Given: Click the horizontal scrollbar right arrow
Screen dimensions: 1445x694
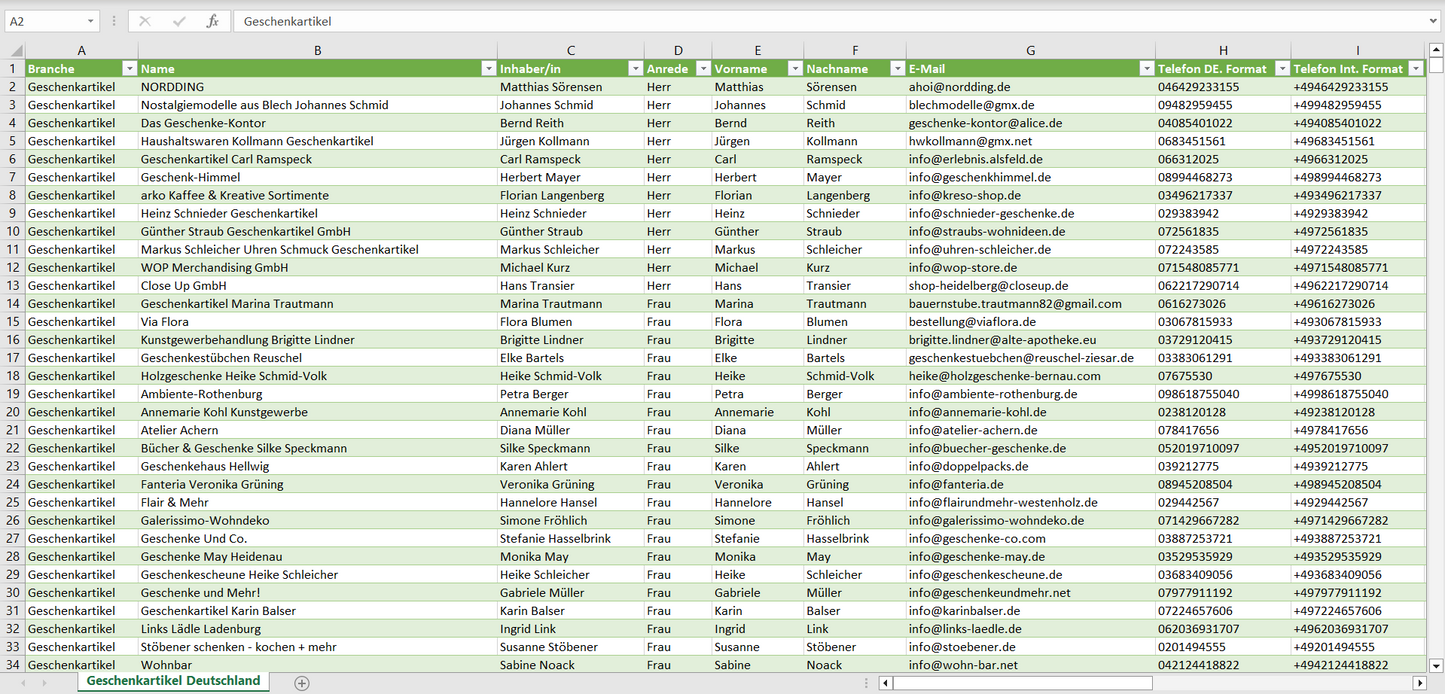Looking at the screenshot, I should click(x=1418, y=683).
